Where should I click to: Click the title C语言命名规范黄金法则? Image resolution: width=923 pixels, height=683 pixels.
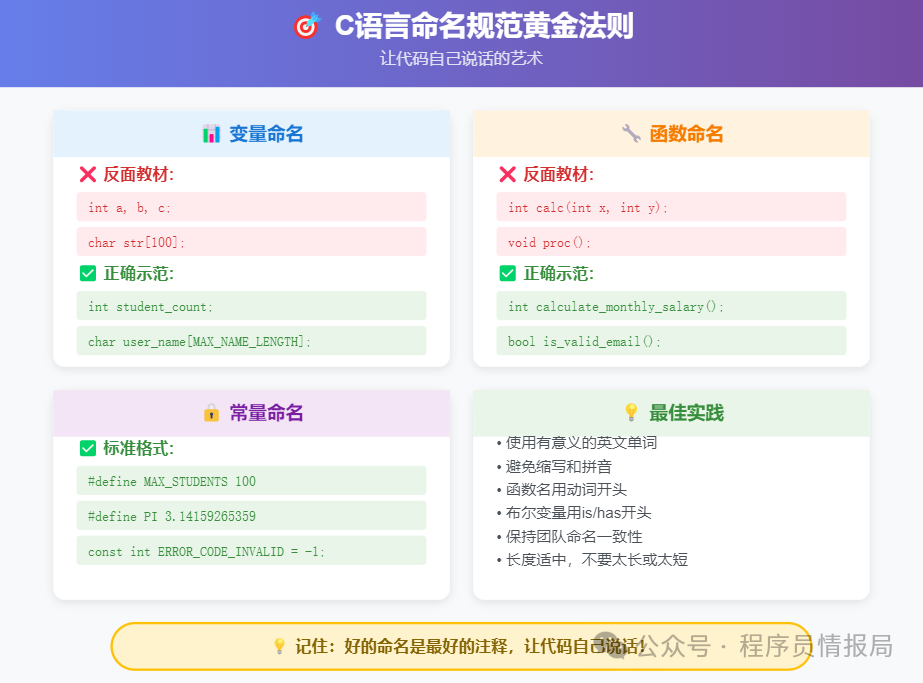(484, 26)
